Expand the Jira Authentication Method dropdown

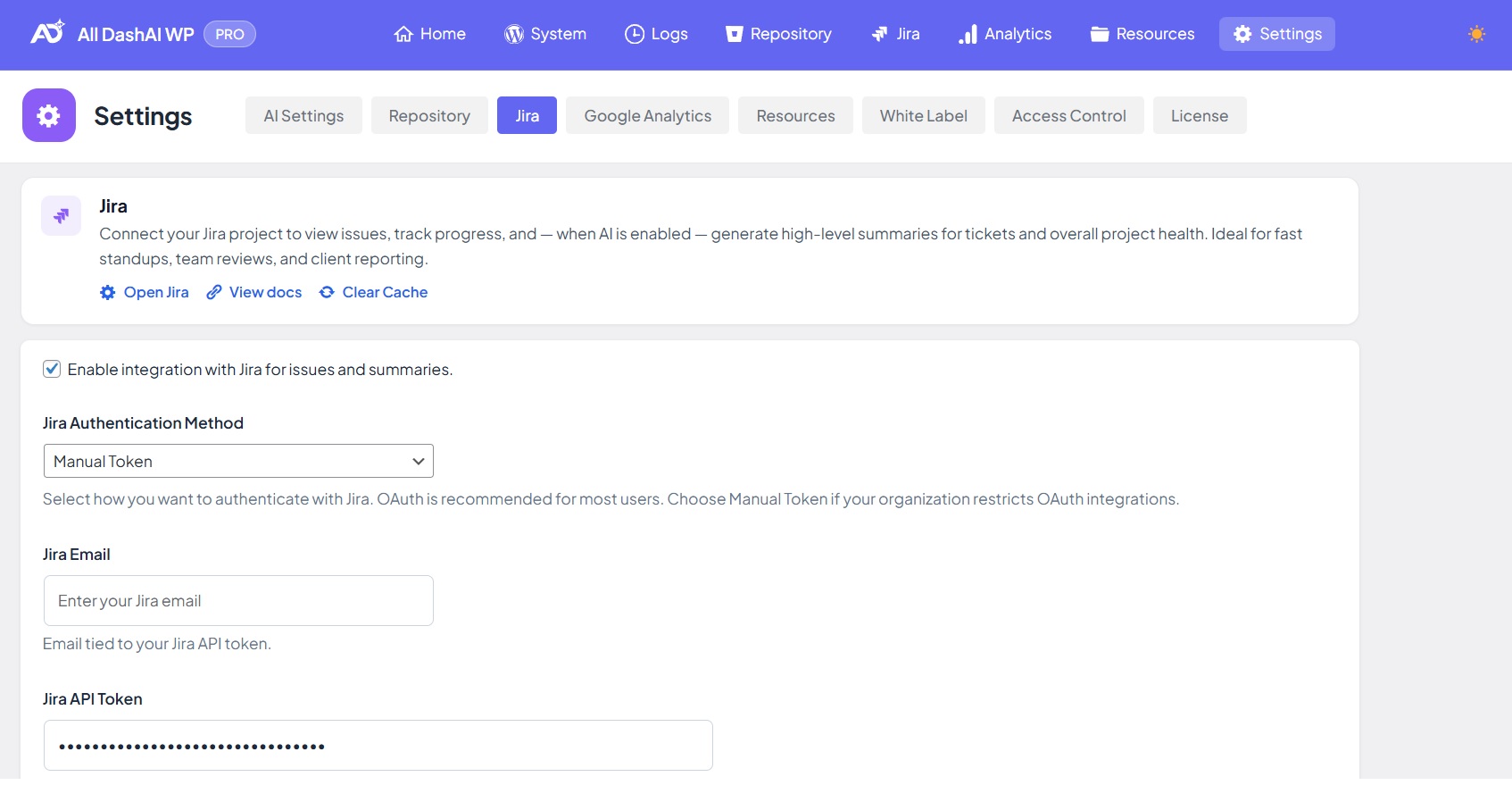pos(238,461)
